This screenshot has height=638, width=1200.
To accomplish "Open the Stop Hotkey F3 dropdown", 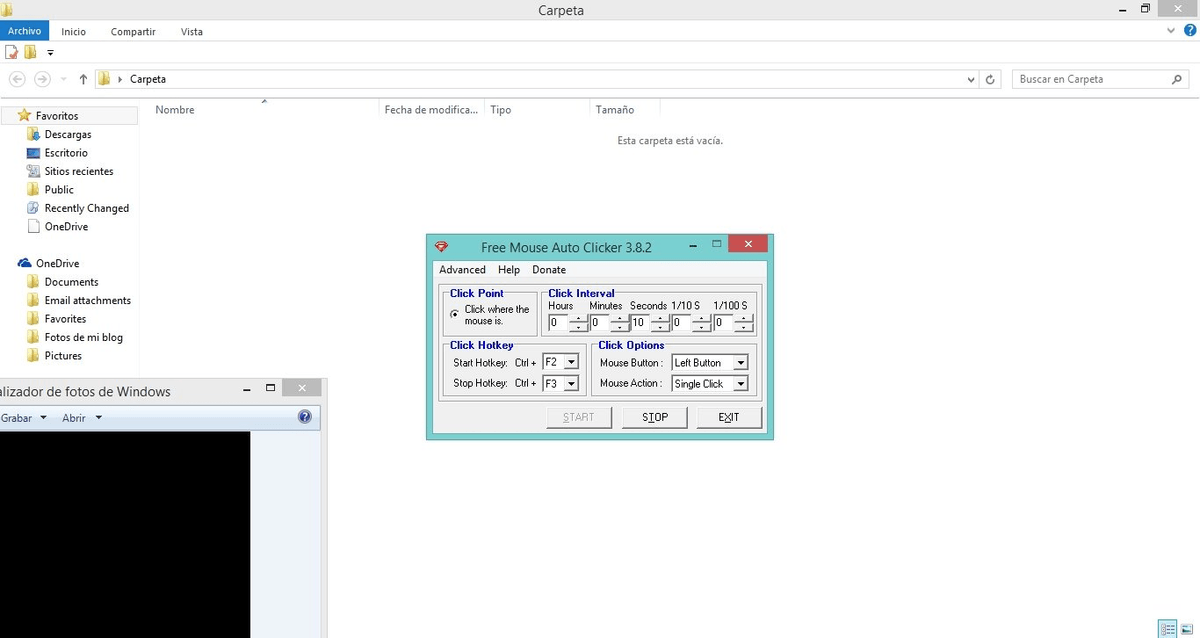I will (568, 382).
